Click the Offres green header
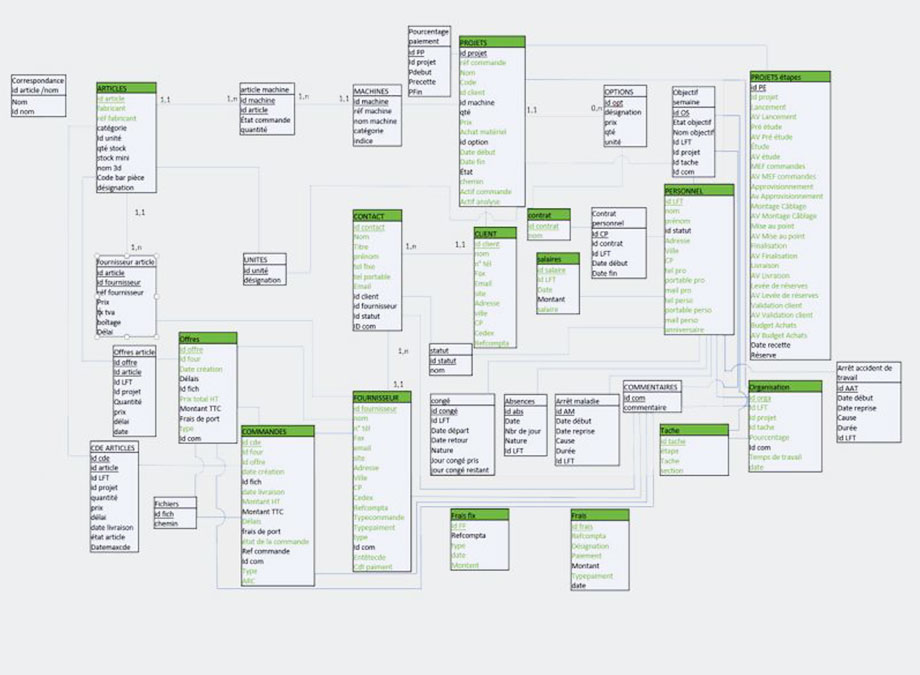Screen dimensions: 920x675 pyautogui.click(x=207, y=338)
